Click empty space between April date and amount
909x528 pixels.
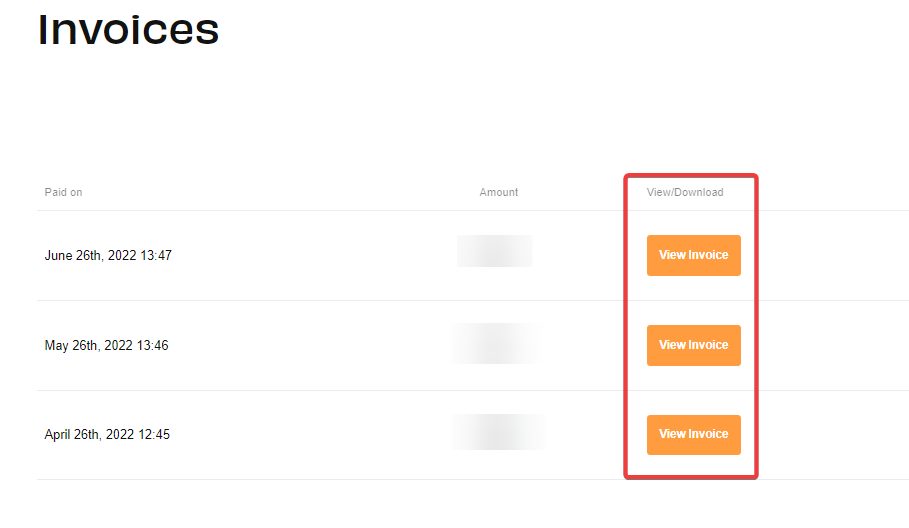point(310,436)
